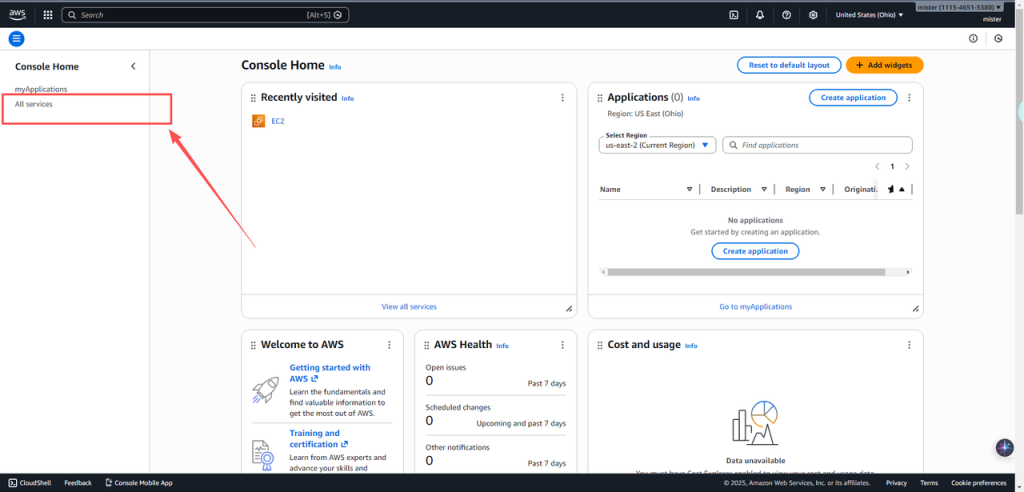The width and height of the screenshot is (1024, 492).
Task: Open the Select Region us-east-2 dropdown
Action: tap(657, 145)
